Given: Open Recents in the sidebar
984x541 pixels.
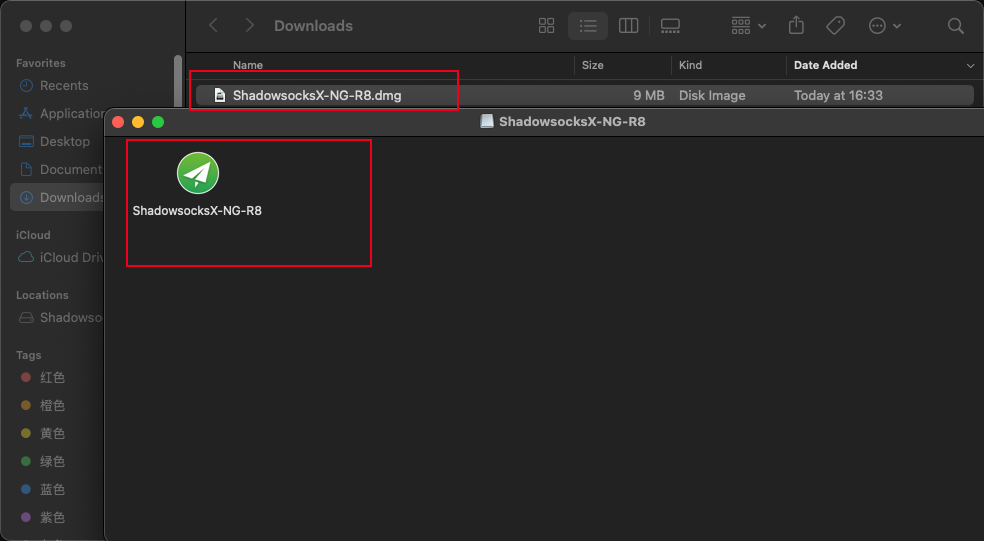Looking at the screenshot, I should (64, 86).
